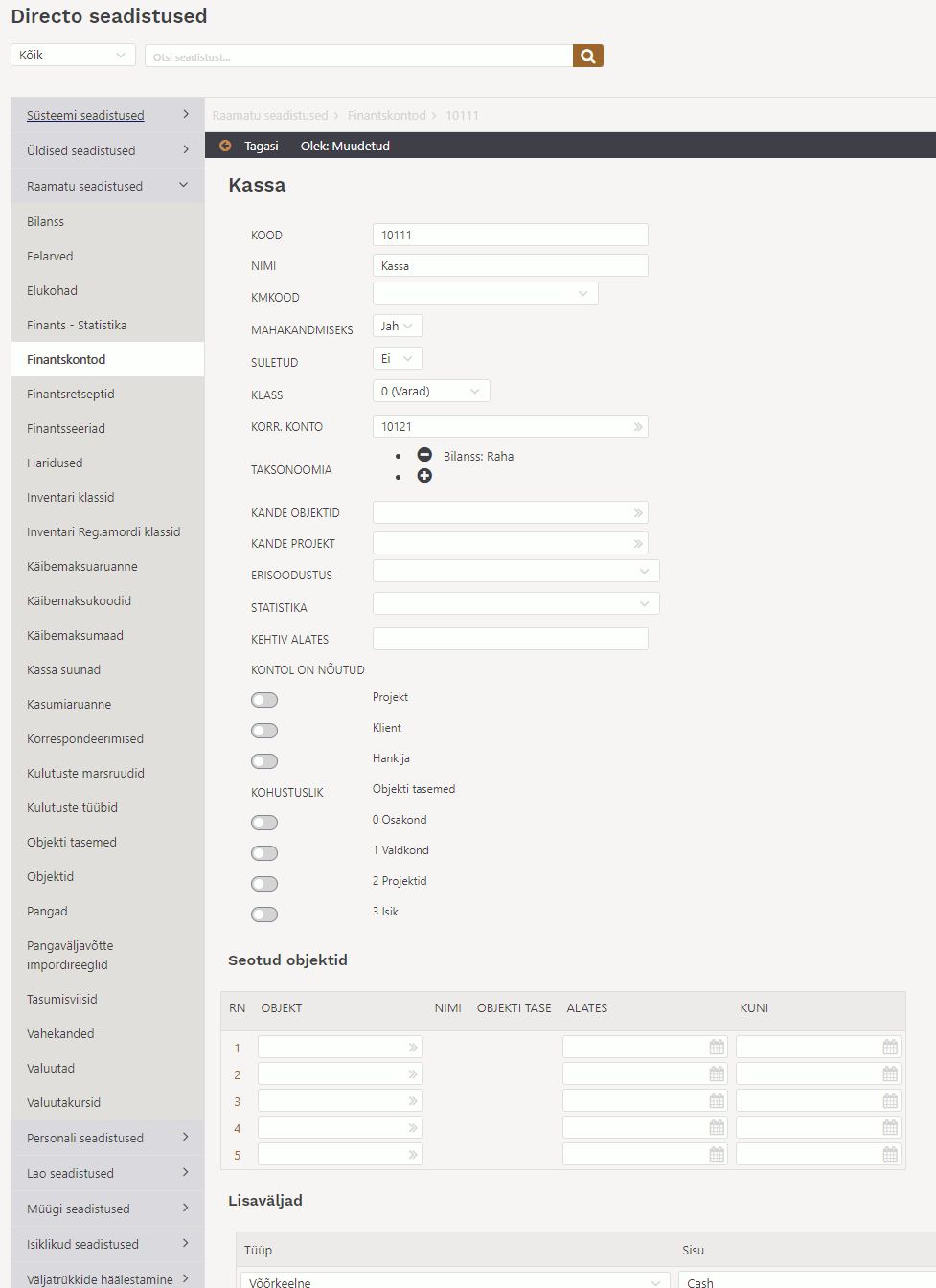The image size is (936, 1288).
Task: Open Pangad in the sidebar
Action: click(107, 911)
